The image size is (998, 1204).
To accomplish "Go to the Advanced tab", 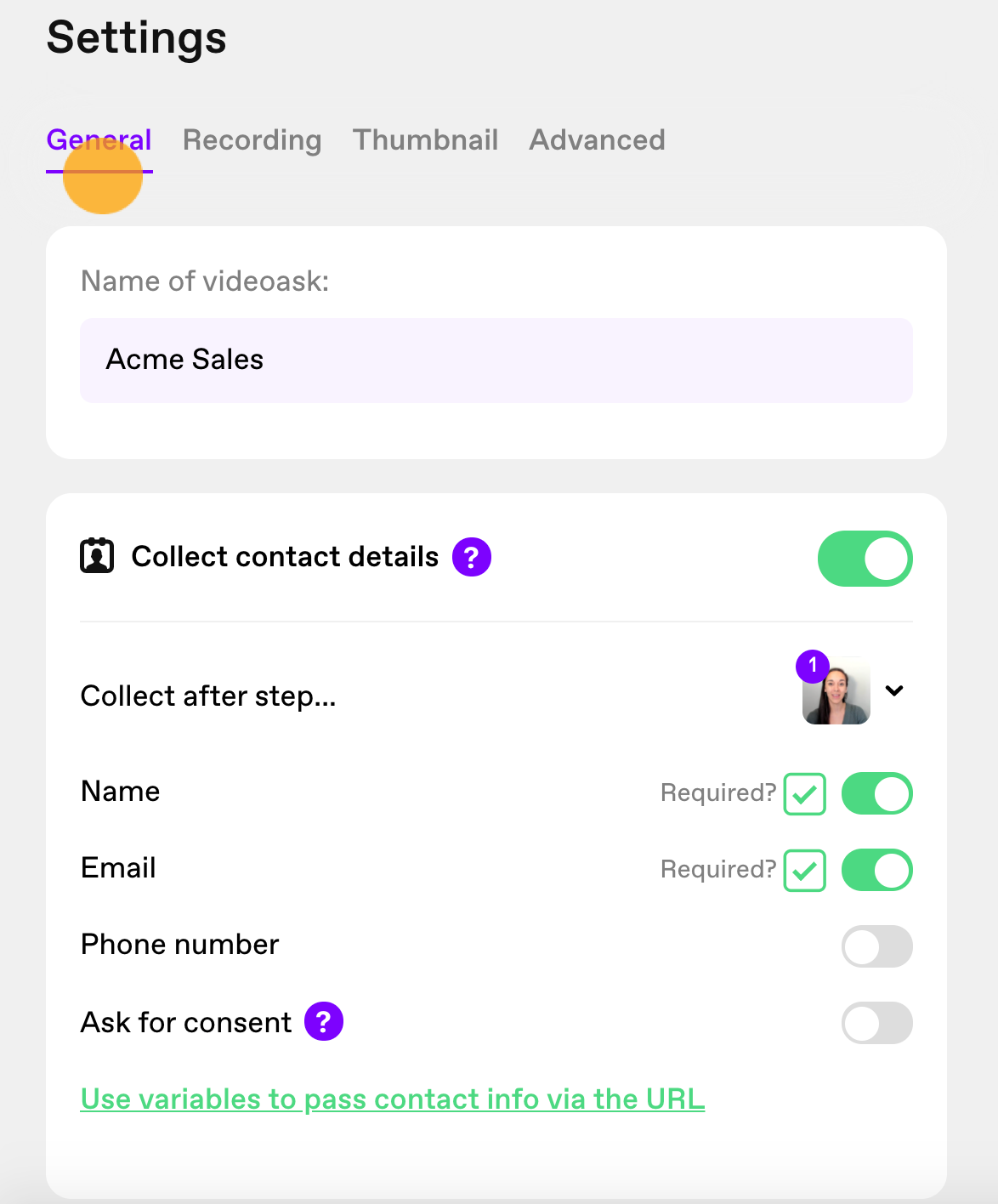I will click(x=598, y=140).
